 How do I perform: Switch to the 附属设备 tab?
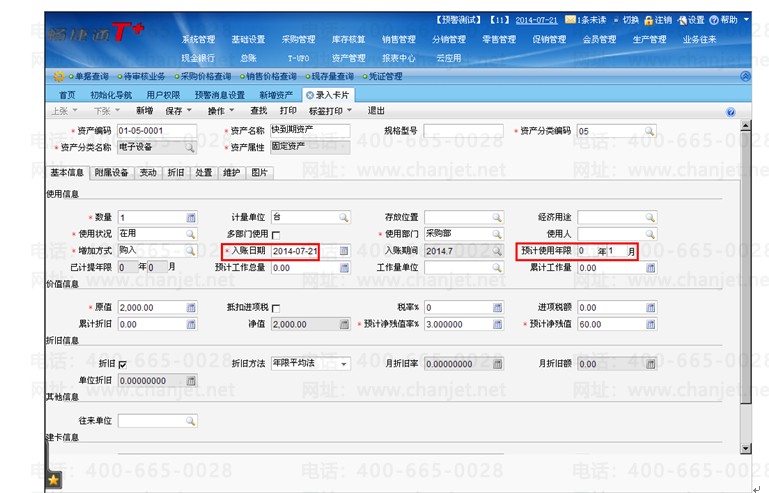(x=111, y=173)
